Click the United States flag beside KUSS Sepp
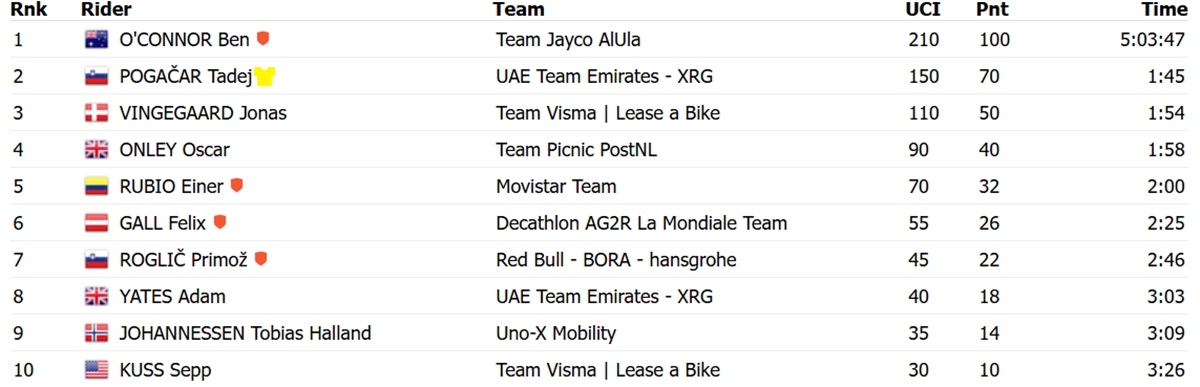 96,370
